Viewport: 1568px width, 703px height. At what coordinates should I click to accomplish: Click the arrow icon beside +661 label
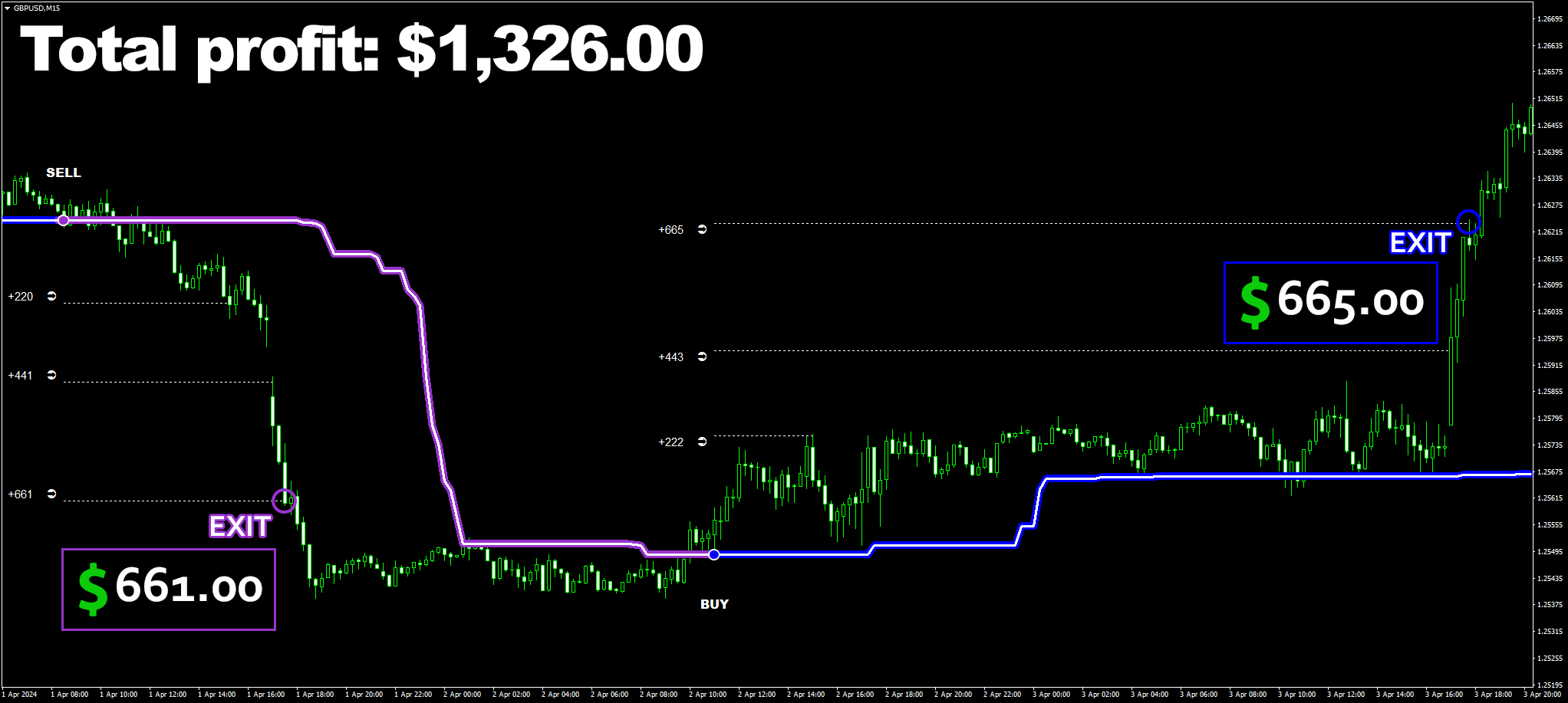pyautogui.click(x=51, y=494)
